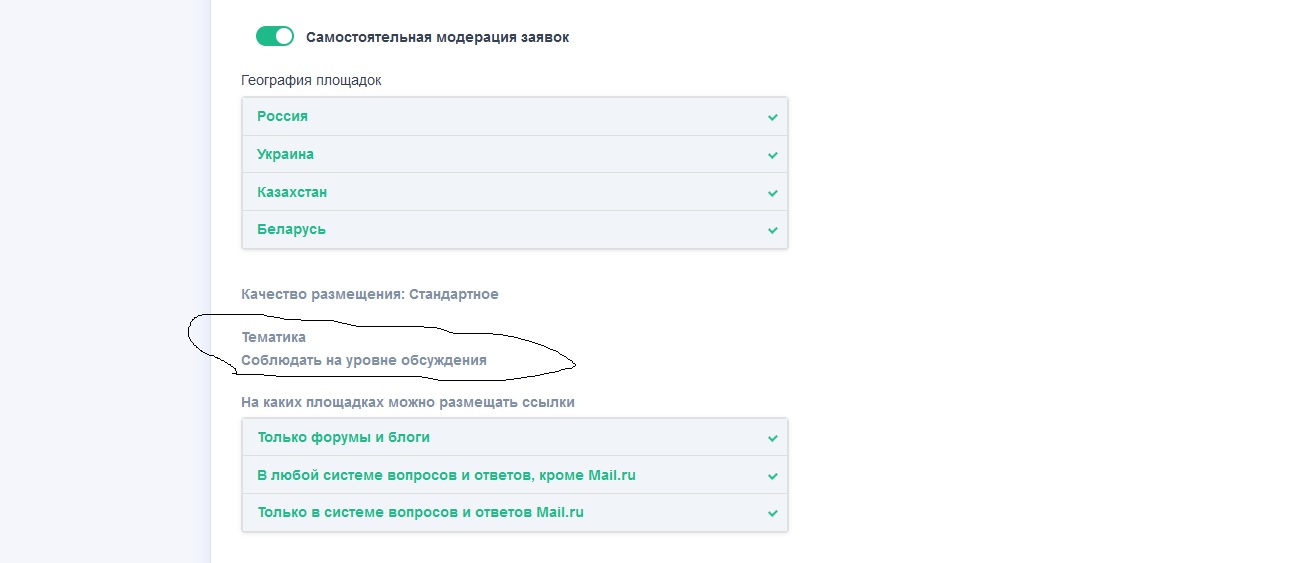1300x563 pixels.
Task: Click the checkmark icon next to Казахстан
Action: point(772,193)
